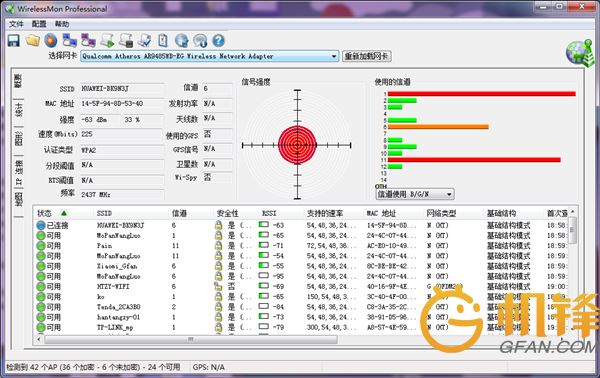Image resolution: width=600 pixels, height=378 pixels.
Task: Click the clipboard toolbar icon
Action: pos(163,40)
